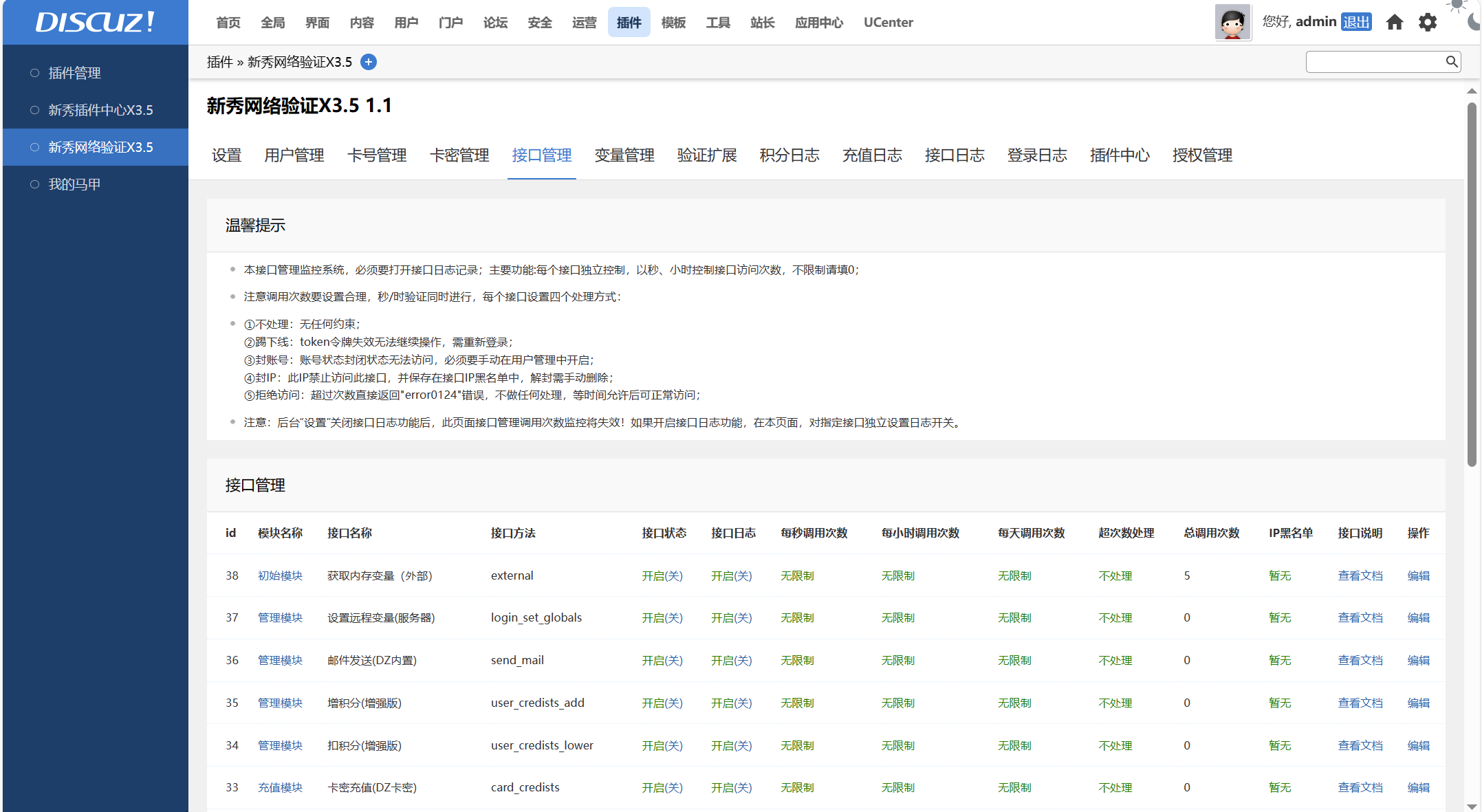Screen dimensions: 1482x812
Task: Toggle 接口日志 开启(关) for external row
Action: 732,575
